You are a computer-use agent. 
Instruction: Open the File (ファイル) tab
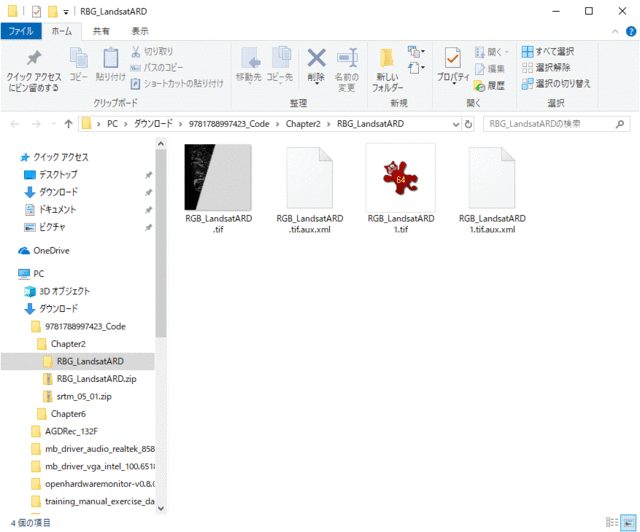21,31
